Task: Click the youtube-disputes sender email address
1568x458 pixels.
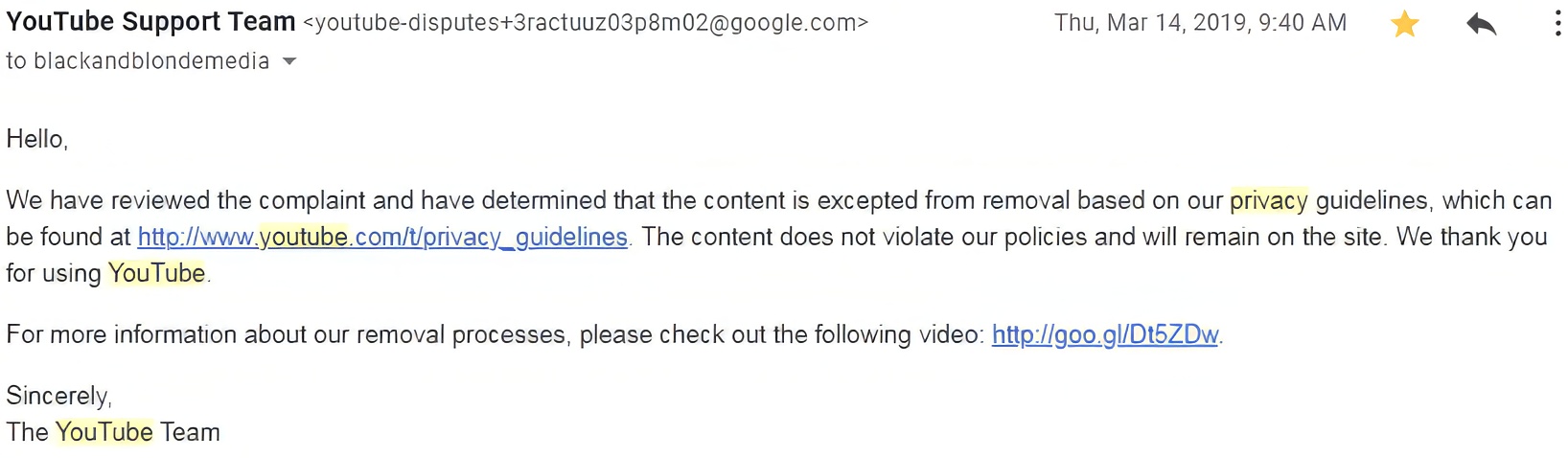Action: 586,23
